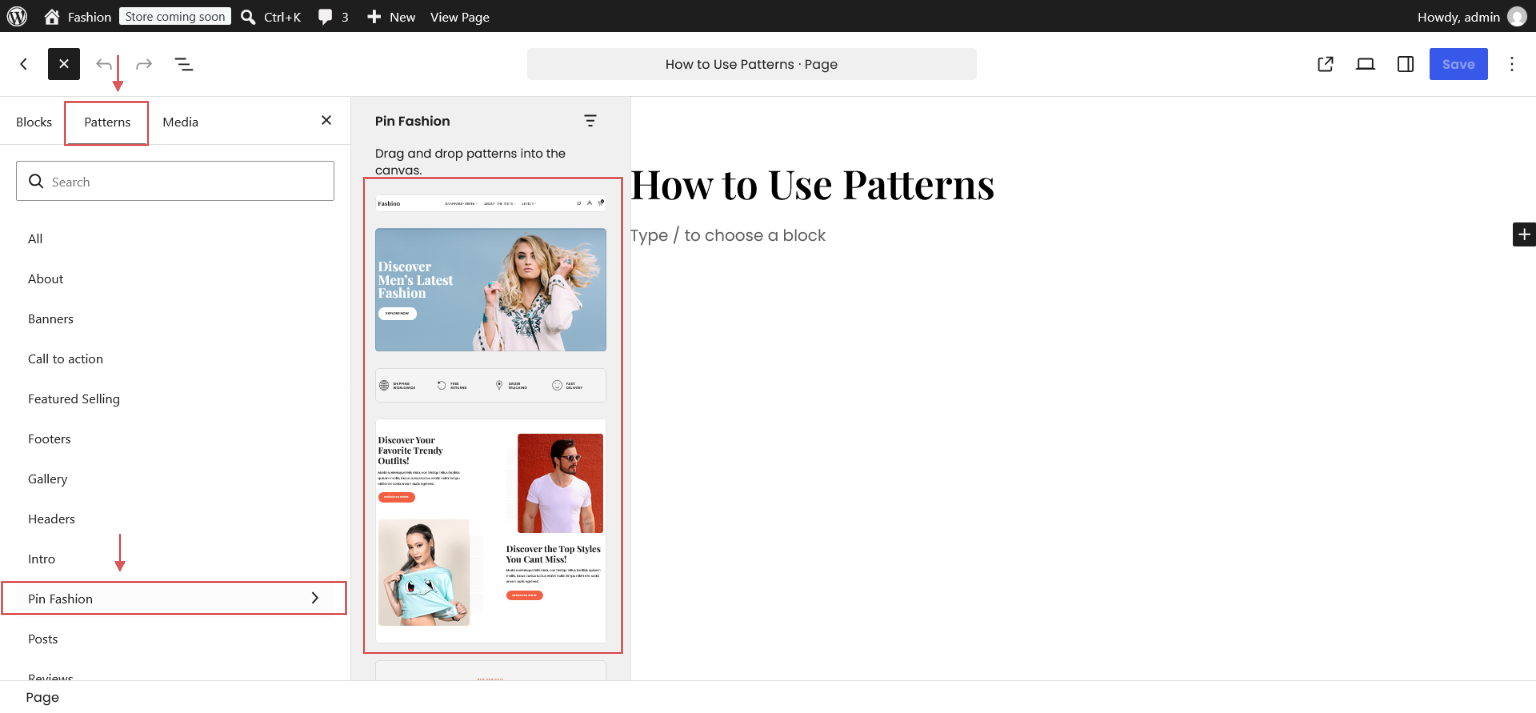This screenshot has height=713, width=1536.
Task: Expand Pin Fashion category chevron
Action: point(315,598)
